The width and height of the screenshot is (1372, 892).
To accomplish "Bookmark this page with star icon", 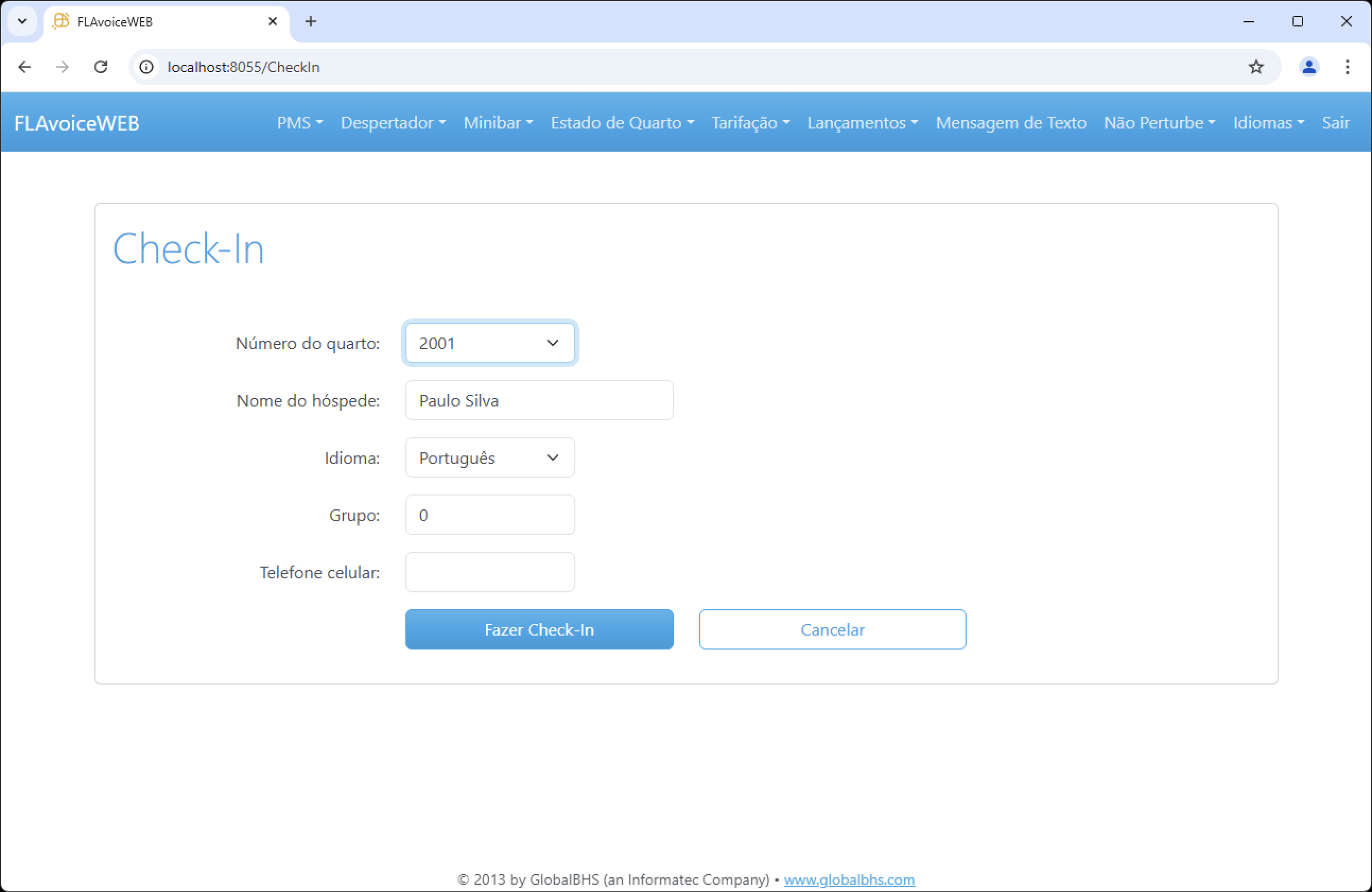I will (1256, 67).
